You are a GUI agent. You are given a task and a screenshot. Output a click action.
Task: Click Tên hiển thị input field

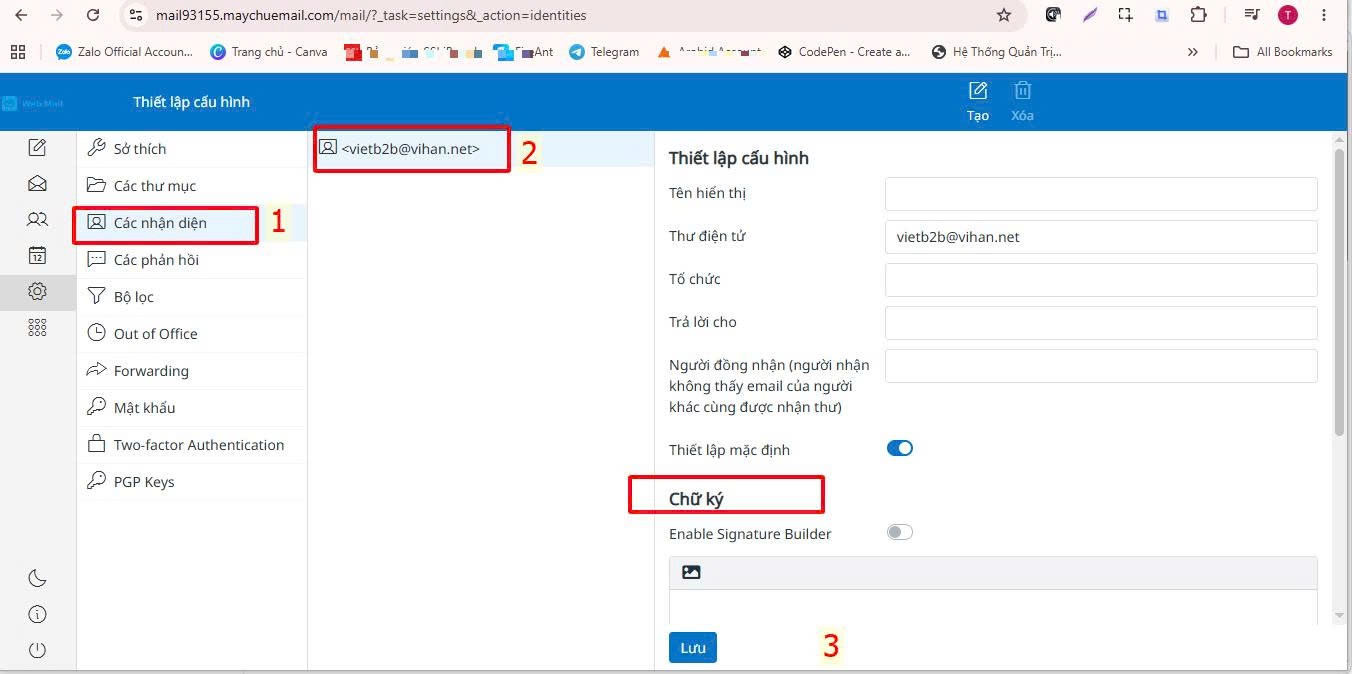point(1101,194)
